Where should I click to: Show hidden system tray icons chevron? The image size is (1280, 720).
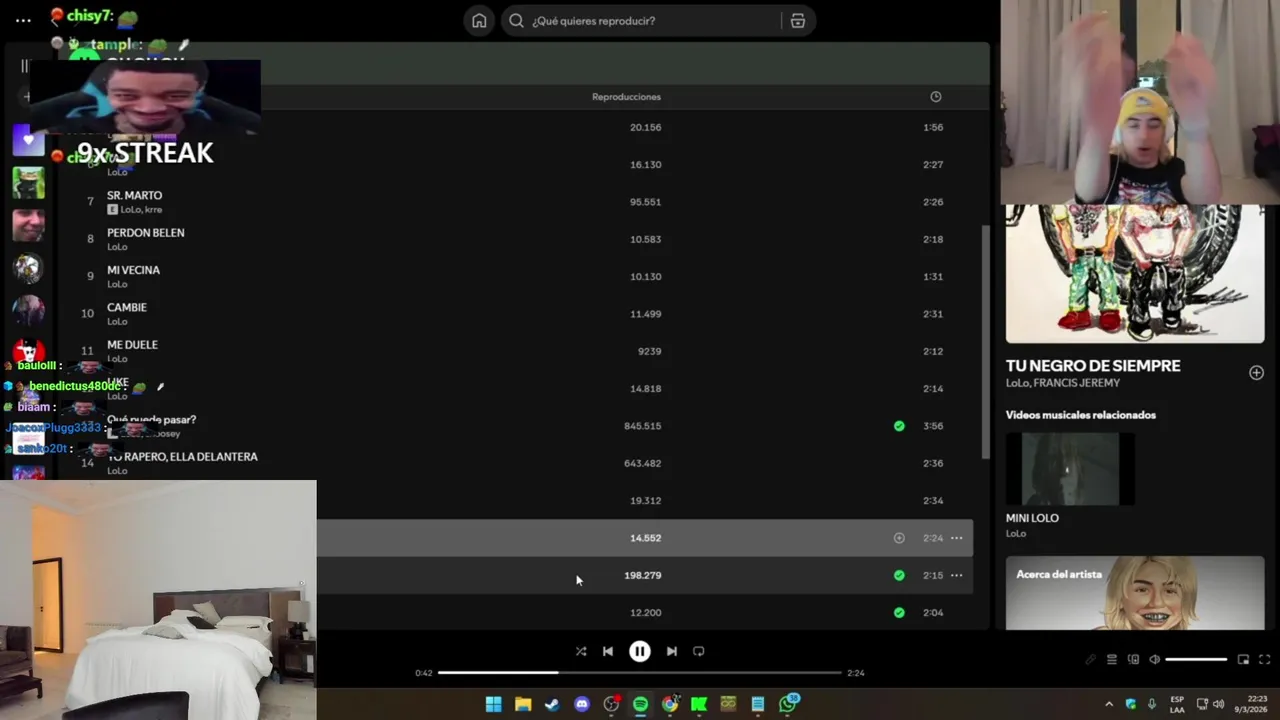[1109, 704]
